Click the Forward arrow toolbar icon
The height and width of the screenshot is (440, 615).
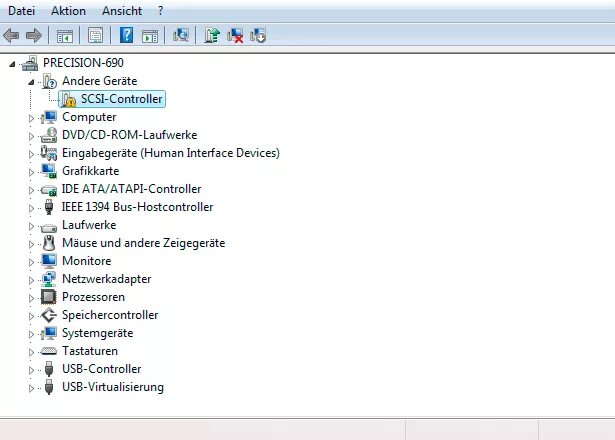34,36
